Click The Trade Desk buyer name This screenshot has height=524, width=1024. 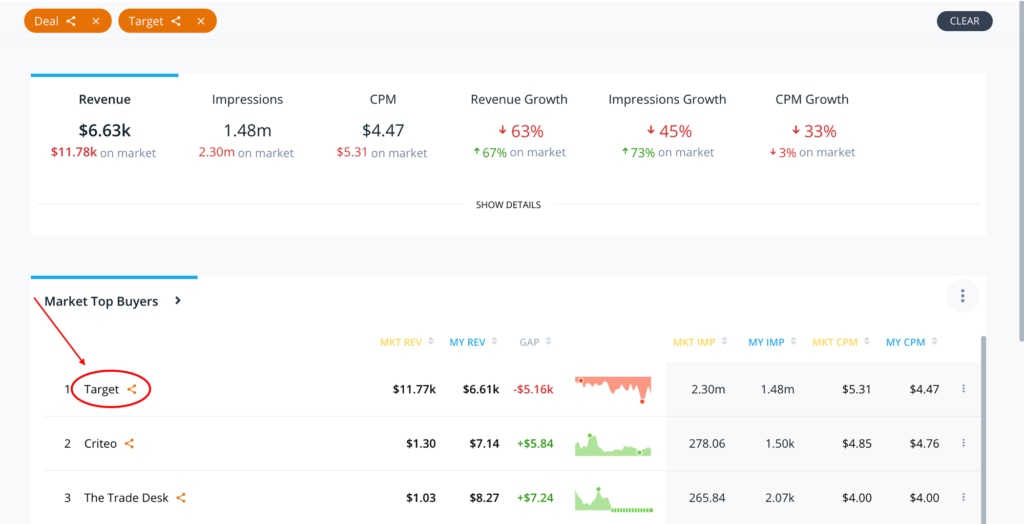click(x=126, y=498)
